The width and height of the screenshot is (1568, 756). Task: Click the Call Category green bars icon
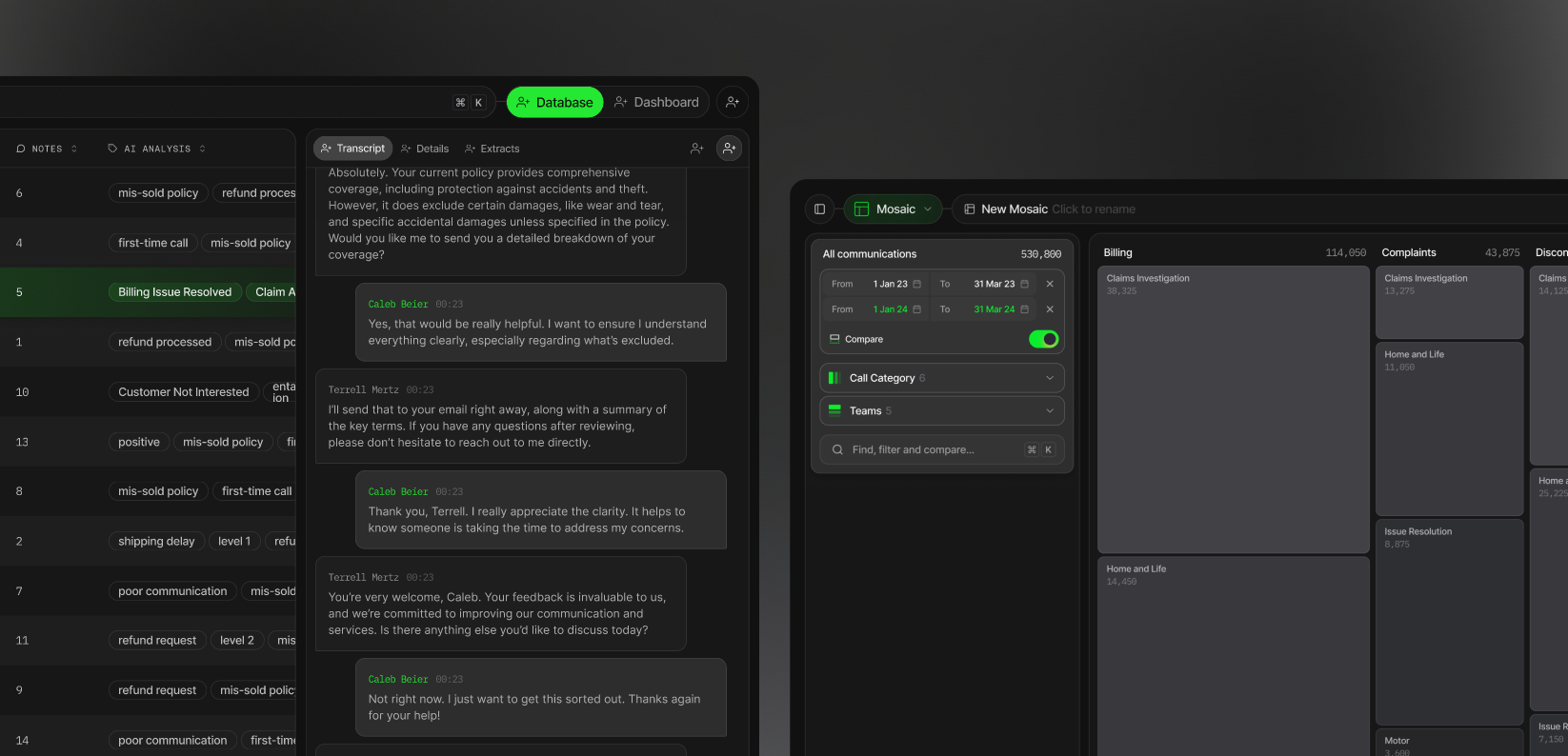click(834, 378)
